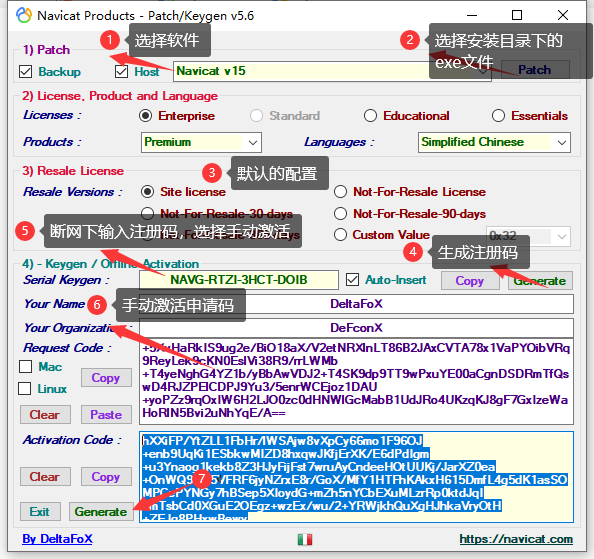
Task: Select Site license resale version
Action: (147, 192)
